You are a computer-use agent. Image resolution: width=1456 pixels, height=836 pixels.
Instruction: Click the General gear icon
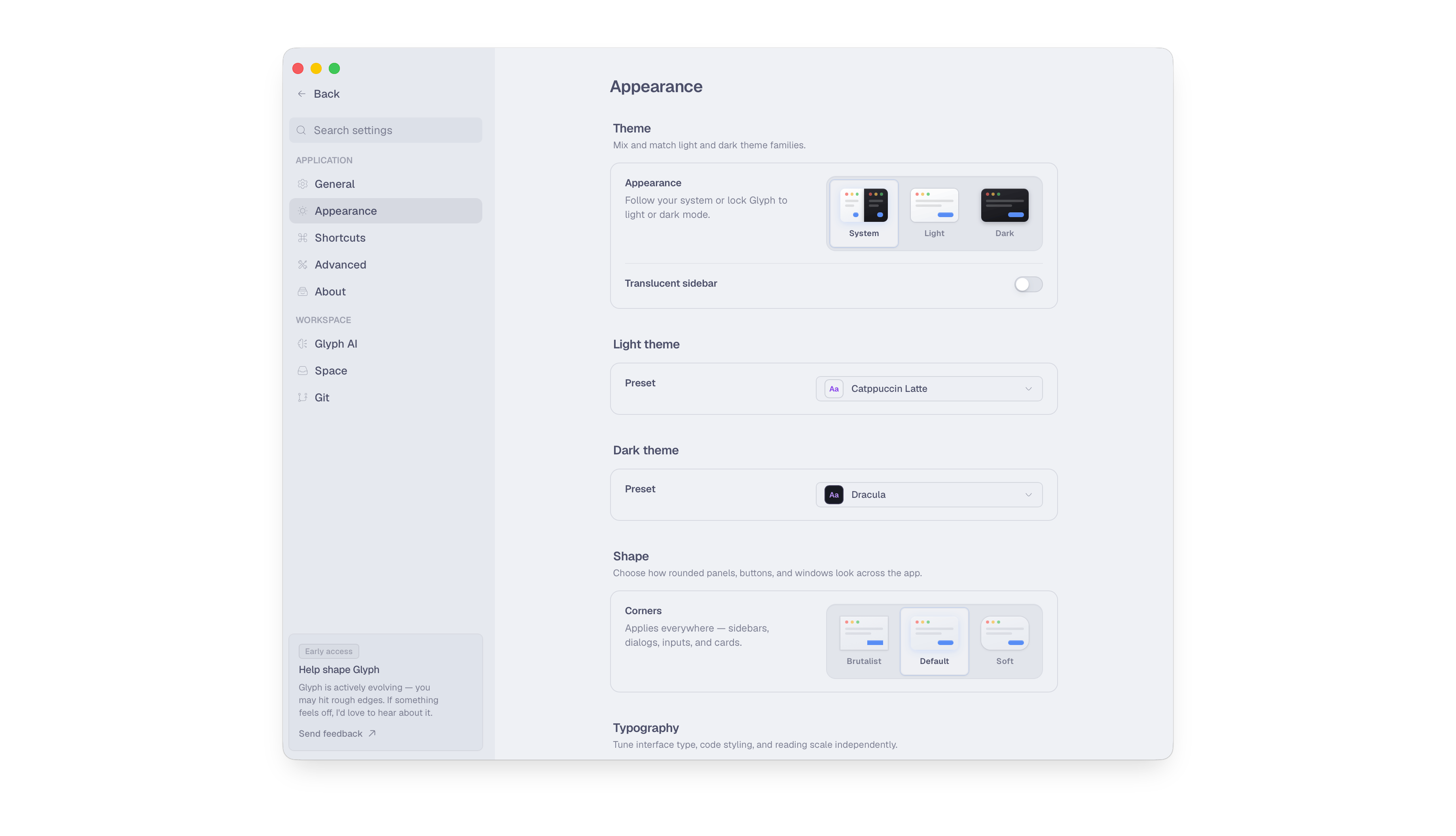coord(303,184)
